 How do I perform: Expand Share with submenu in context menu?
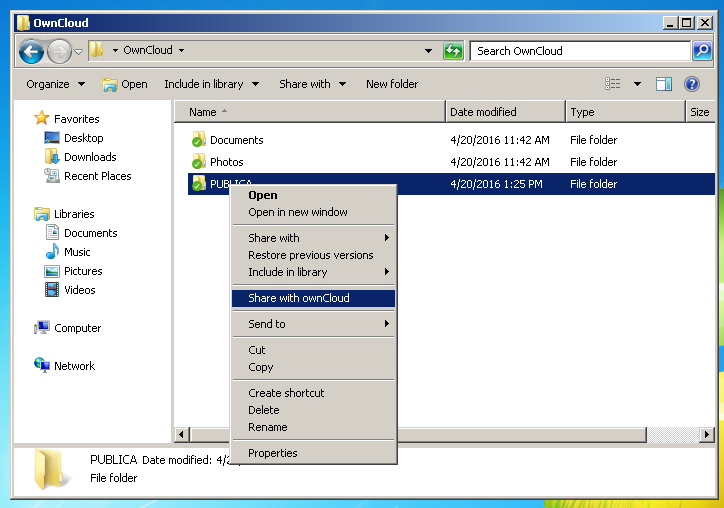[x=314, y=238]
